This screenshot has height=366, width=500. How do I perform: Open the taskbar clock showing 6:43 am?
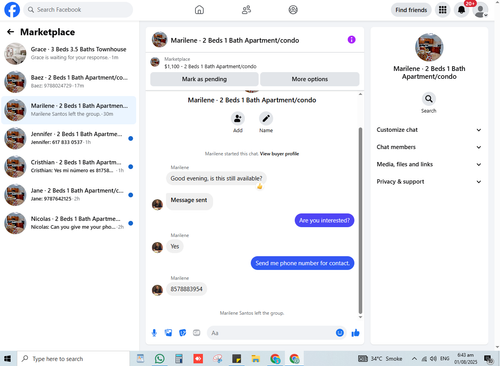coord(465,359)
